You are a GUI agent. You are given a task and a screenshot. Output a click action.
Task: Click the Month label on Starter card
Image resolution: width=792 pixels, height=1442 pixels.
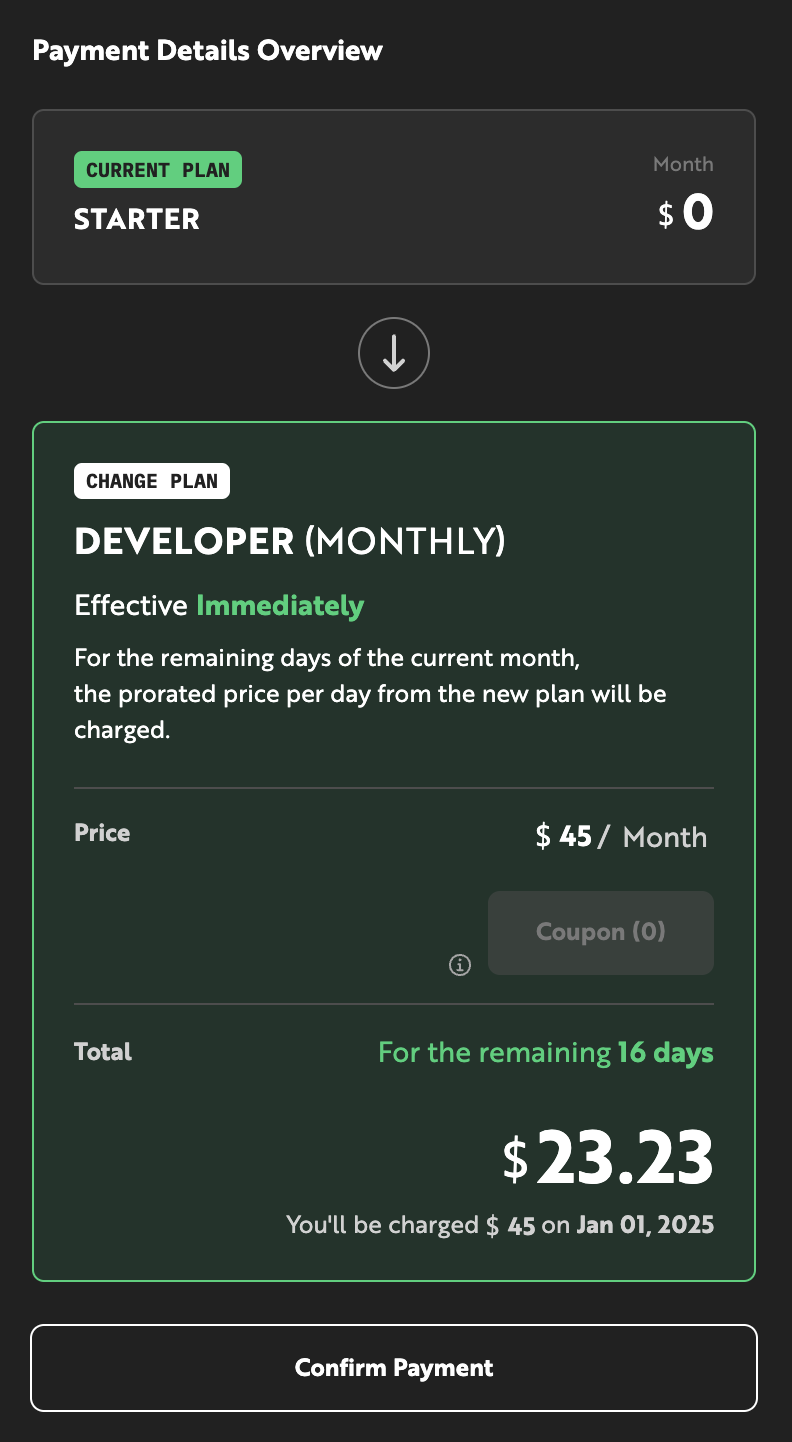click(x=683, y=164)
